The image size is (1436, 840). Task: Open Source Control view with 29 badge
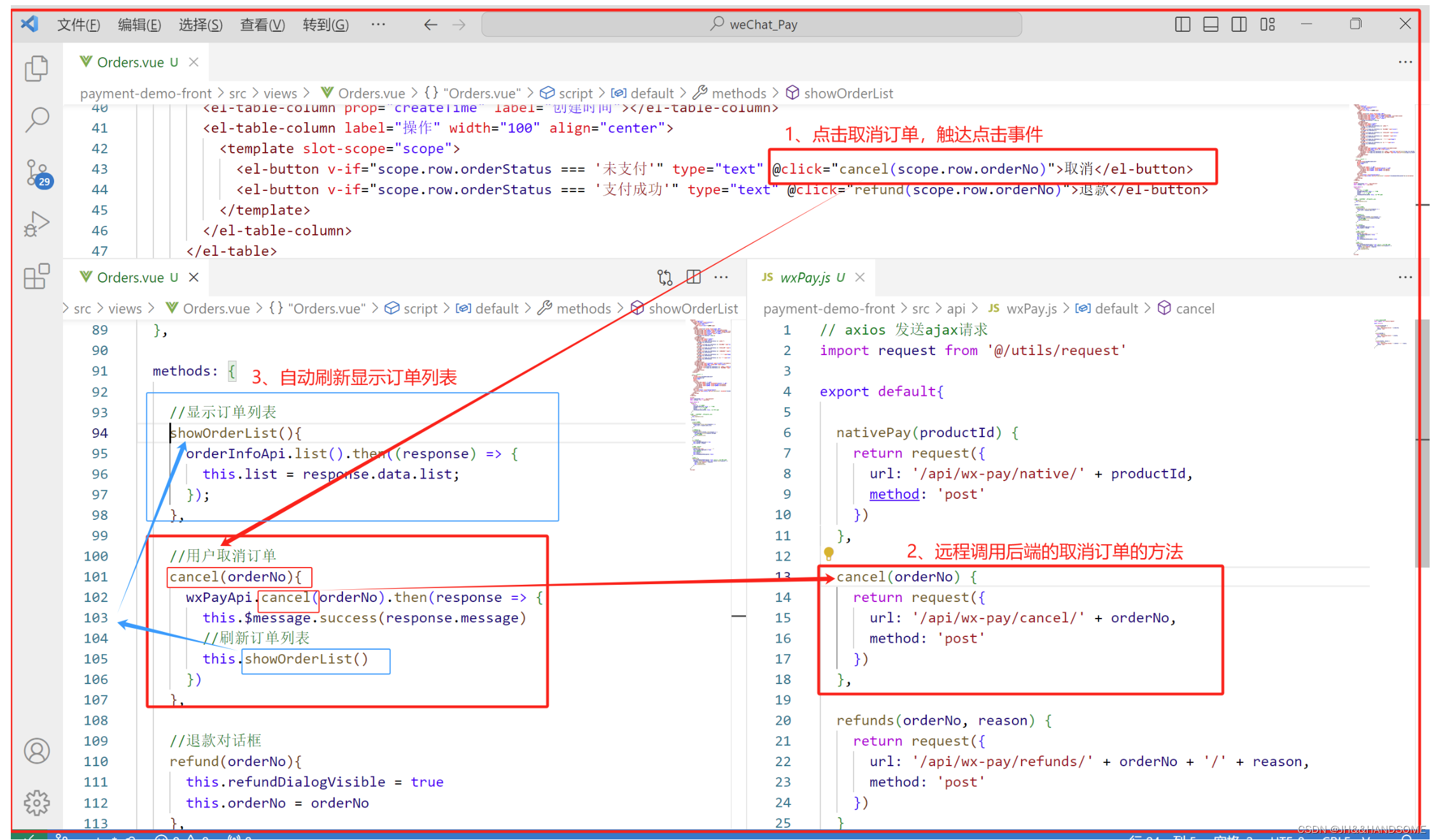coord(38,172)
